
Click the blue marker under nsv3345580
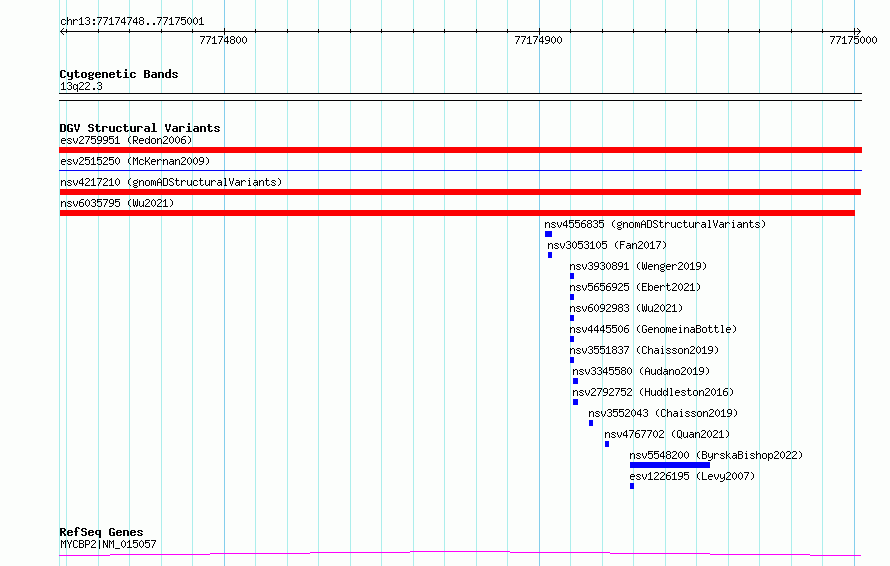pos(576,381)
